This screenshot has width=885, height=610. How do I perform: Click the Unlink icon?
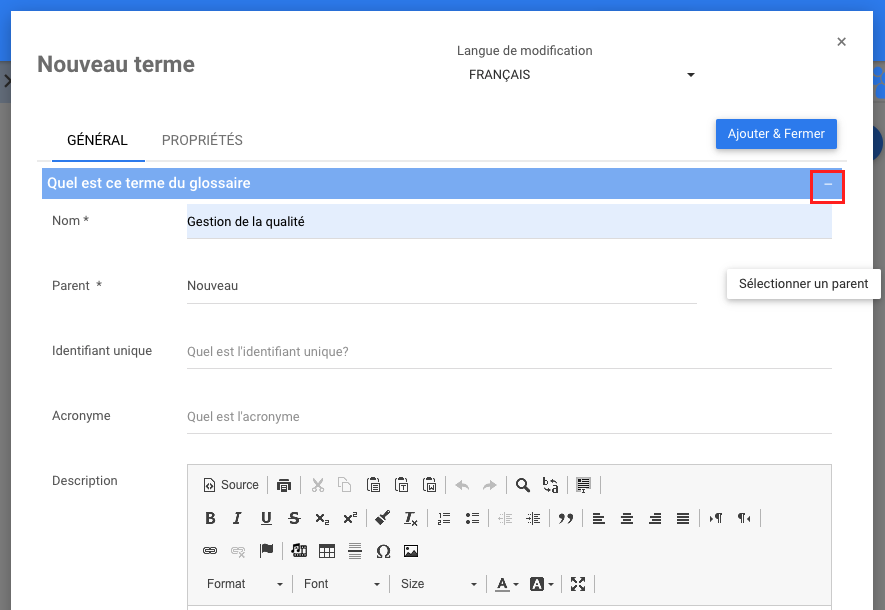click(x=238, y=551)
